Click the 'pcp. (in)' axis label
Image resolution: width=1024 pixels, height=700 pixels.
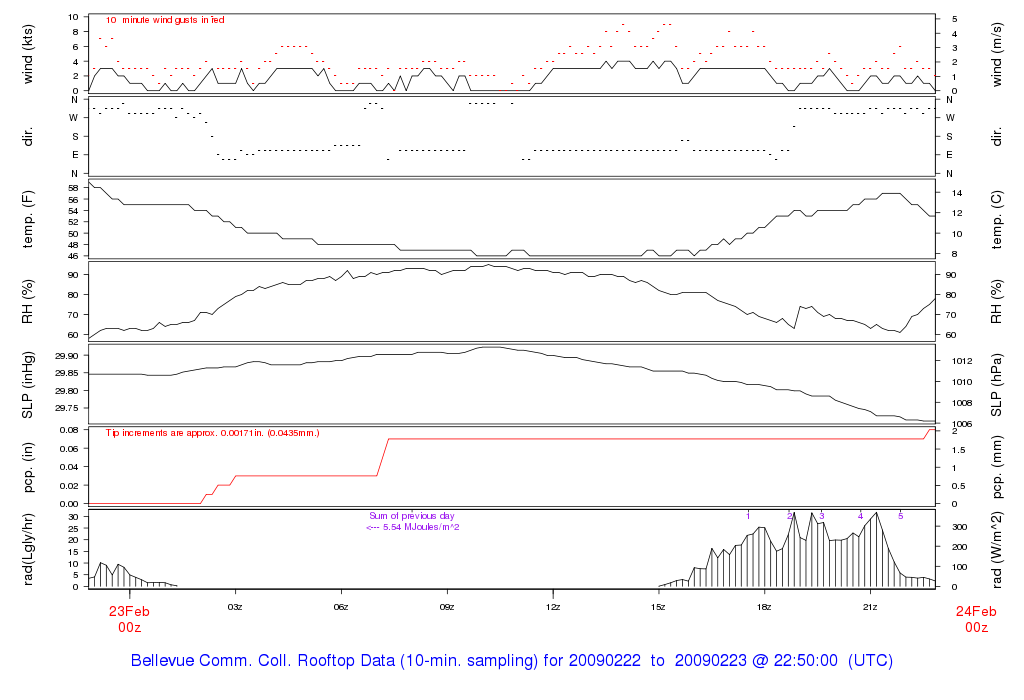(27, 467)
